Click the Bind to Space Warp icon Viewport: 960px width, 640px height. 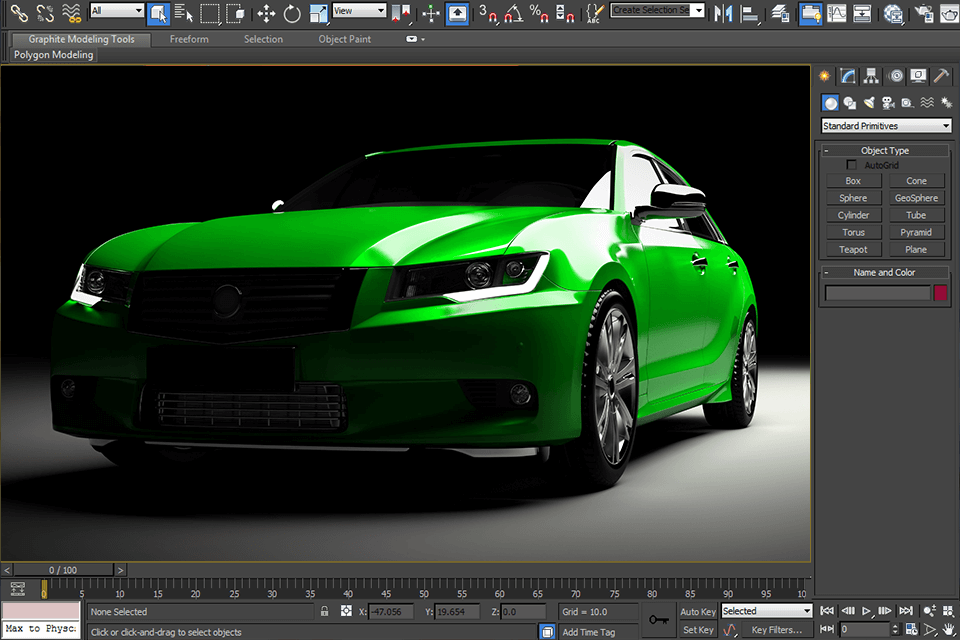[x=72, y=13]
